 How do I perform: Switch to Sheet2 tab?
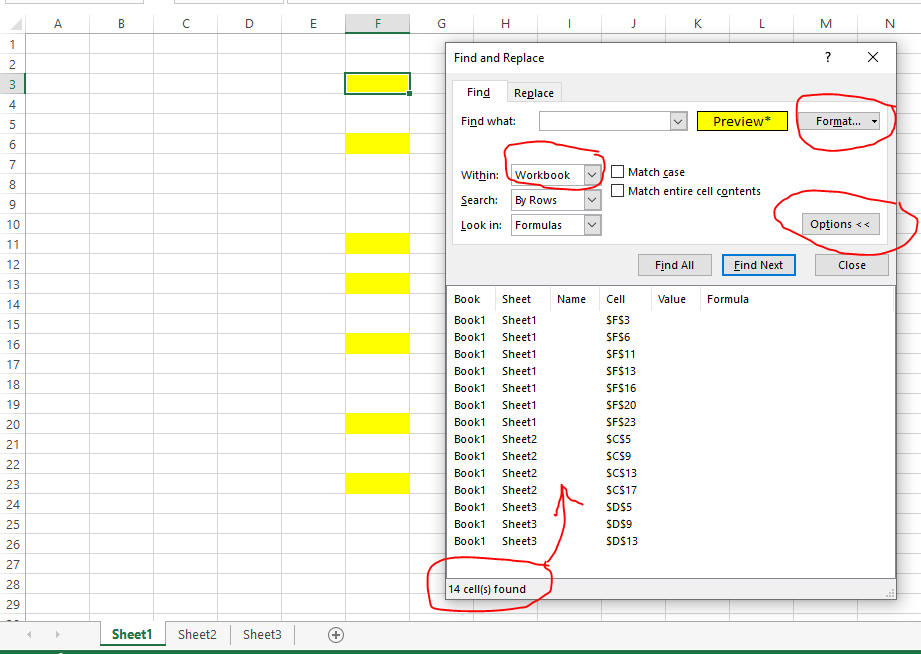click(x=197, y=635)
